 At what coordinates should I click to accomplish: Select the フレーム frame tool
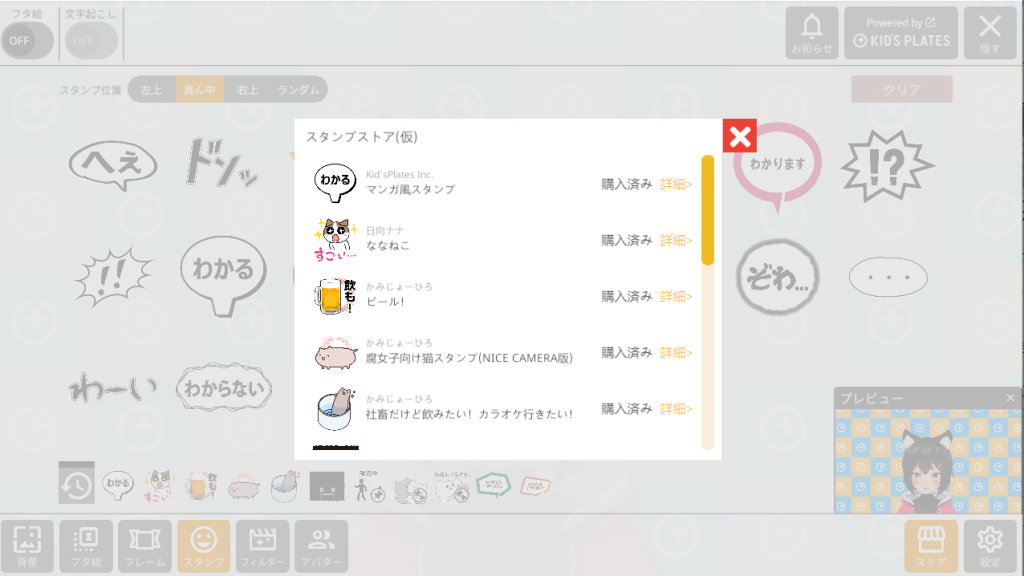point(144,546)
